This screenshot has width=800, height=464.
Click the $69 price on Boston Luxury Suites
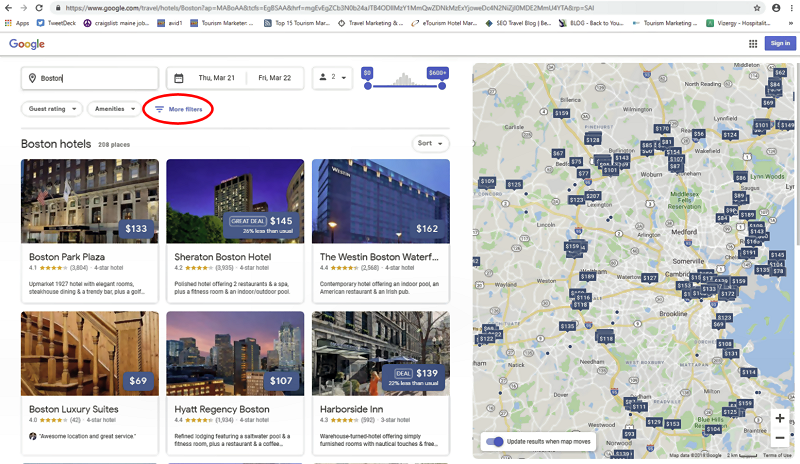(138, 381)
